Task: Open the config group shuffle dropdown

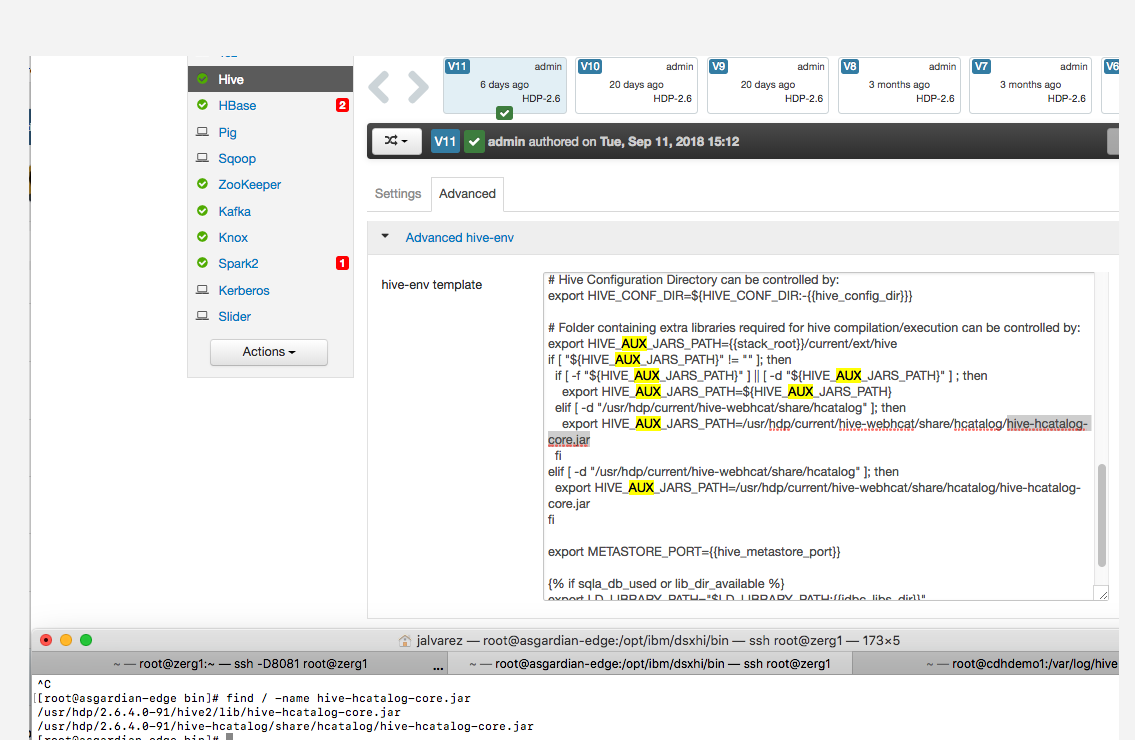Action: (396, 142)
